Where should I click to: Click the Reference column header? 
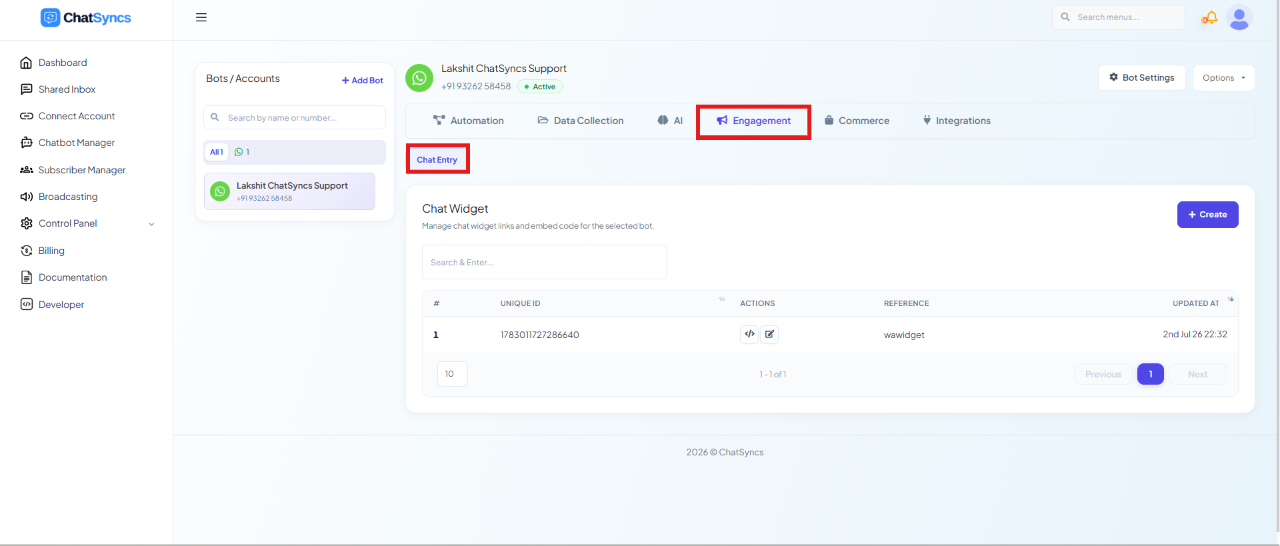[x=906, y=304]
